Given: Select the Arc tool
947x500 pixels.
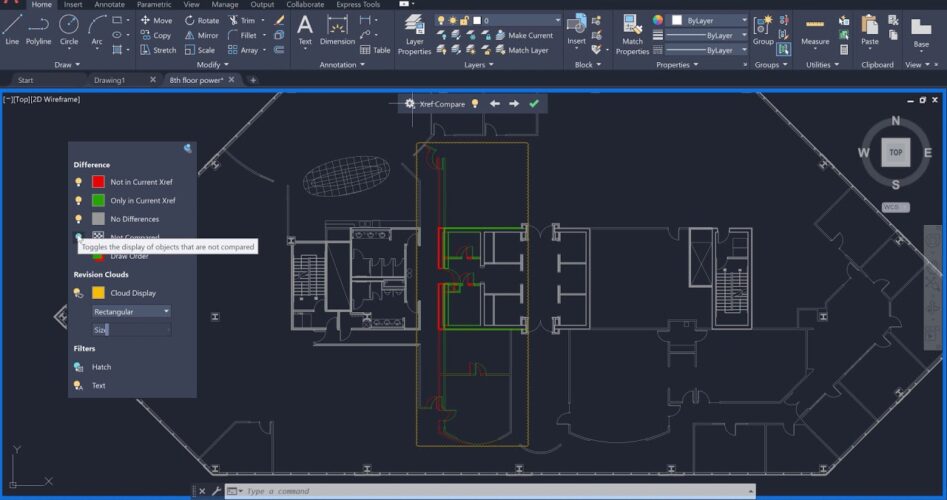Looking at the screenshot, I should [x=97, y=30].
